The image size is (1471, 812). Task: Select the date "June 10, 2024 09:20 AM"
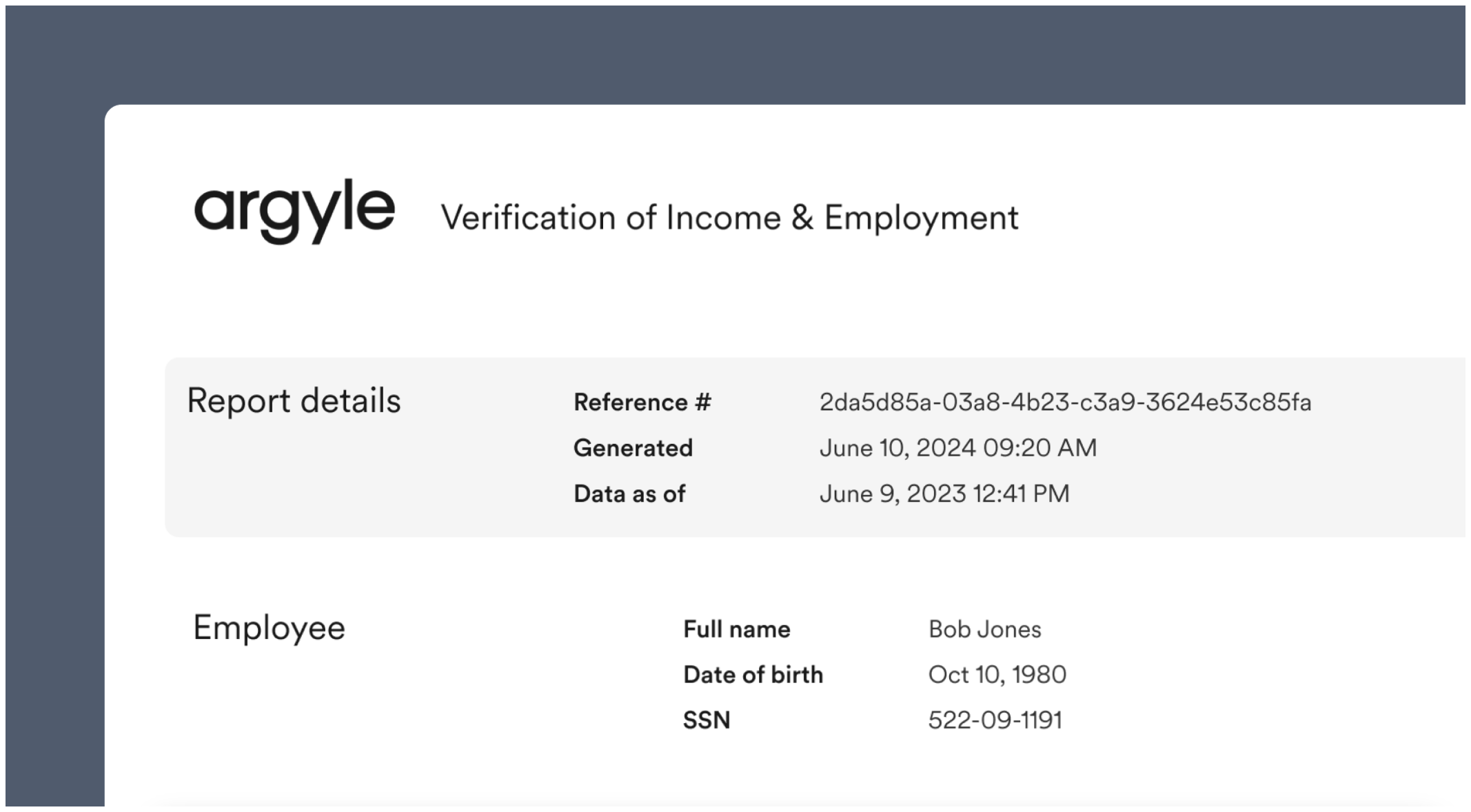[x=957, y=448]
